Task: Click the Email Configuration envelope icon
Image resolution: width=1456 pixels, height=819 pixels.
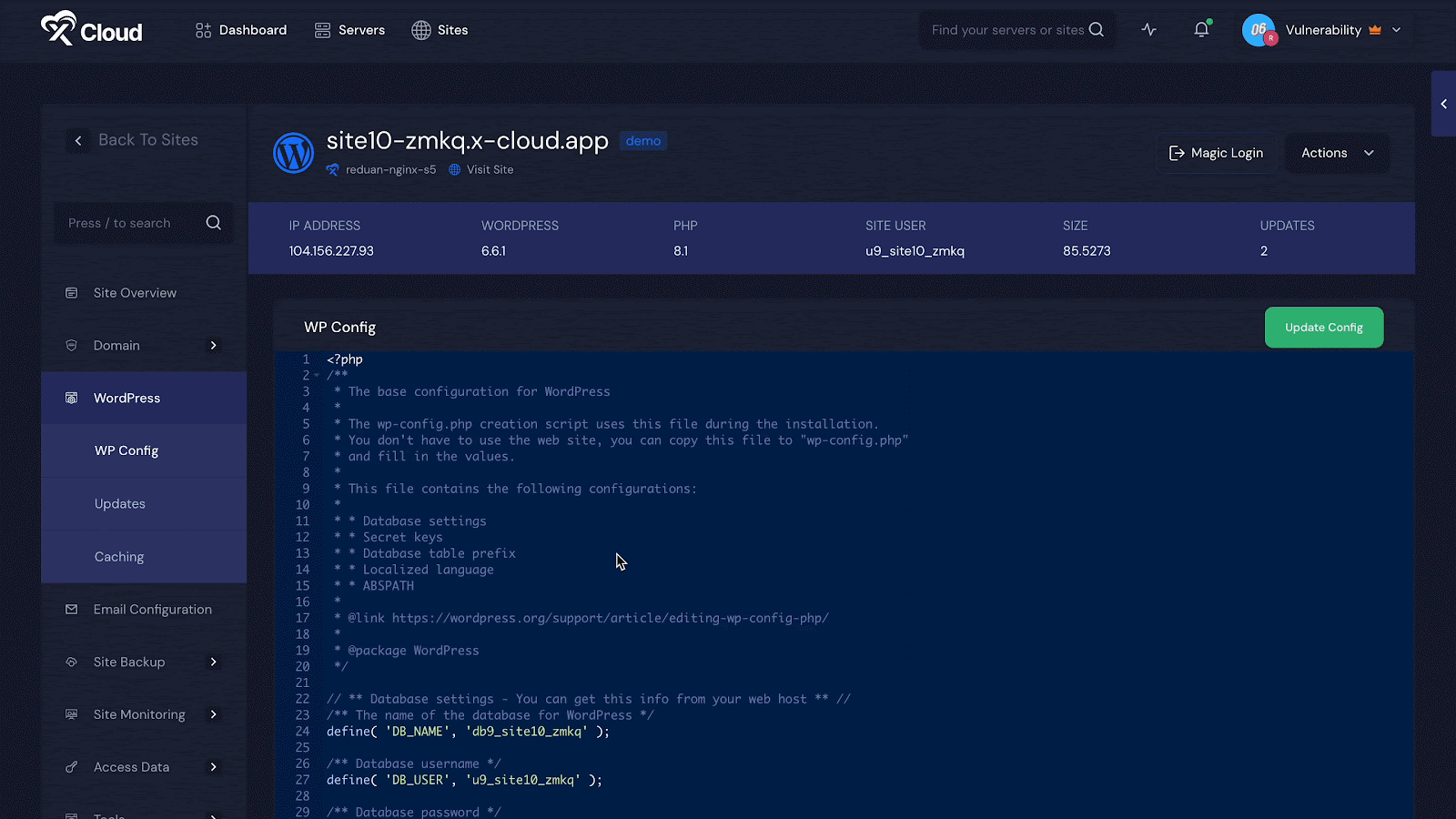Action: tap(71, 609)
